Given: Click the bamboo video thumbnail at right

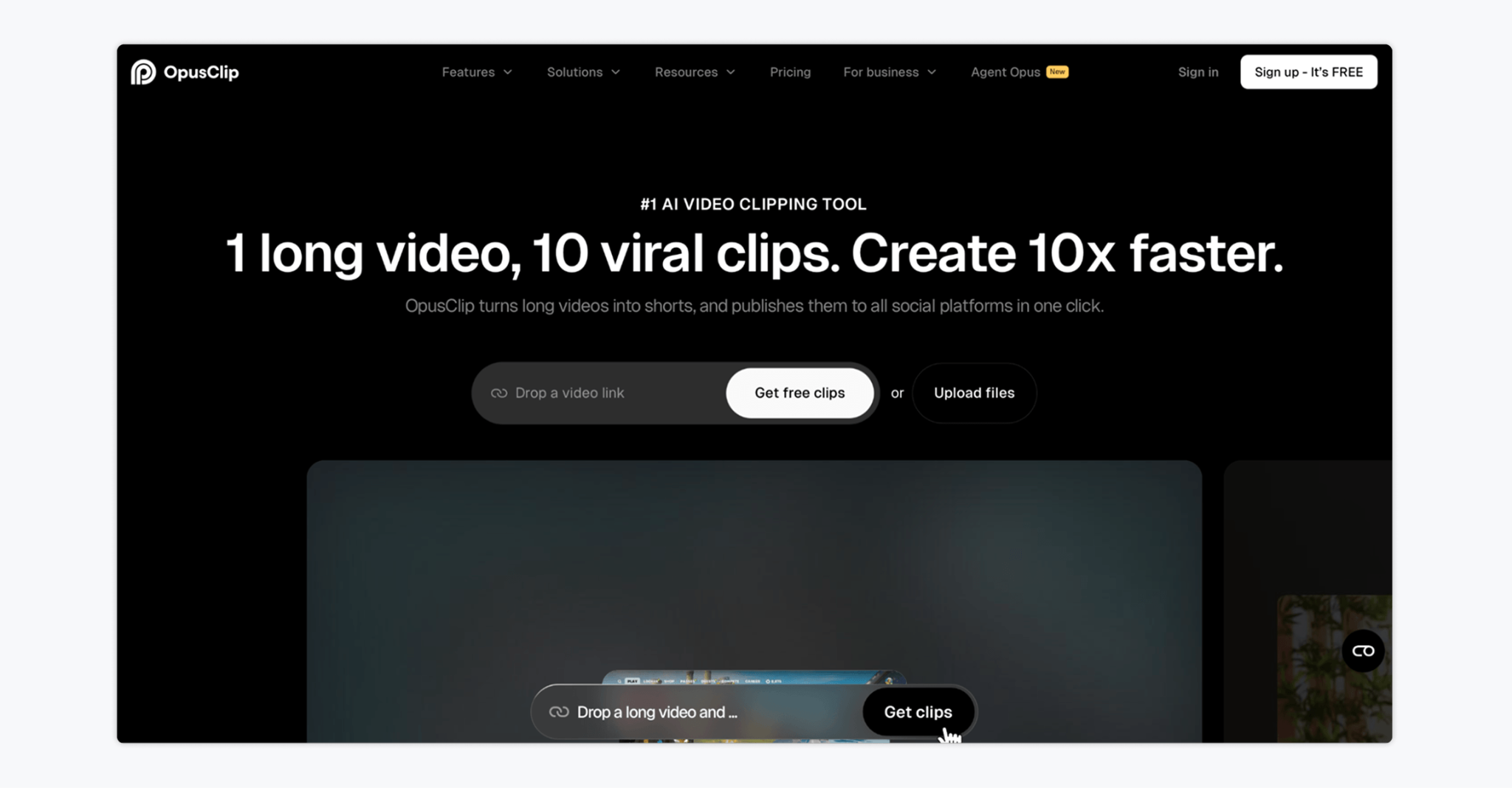Looking at the screenshot, I should click(x=1334, y=668).
